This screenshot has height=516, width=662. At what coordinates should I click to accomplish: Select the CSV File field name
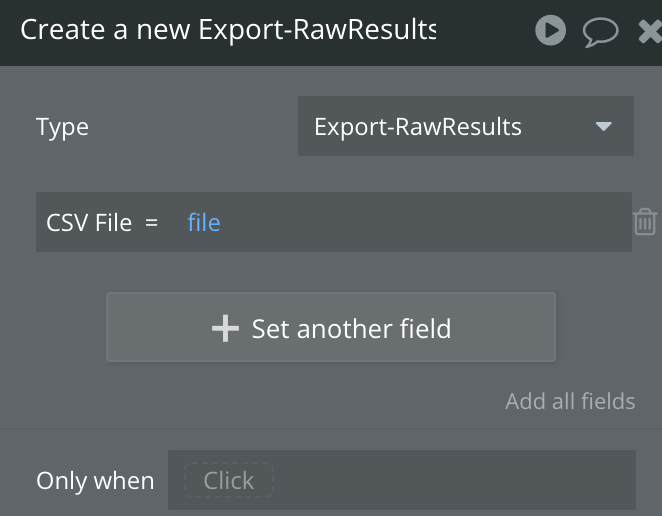[89, 223]
